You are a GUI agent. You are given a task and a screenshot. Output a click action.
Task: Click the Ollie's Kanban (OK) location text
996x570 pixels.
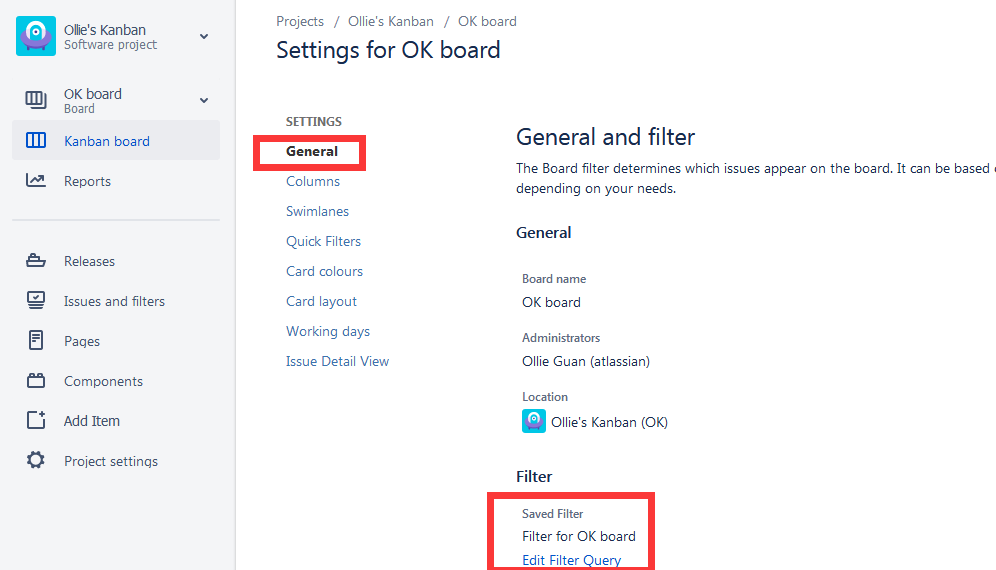click(x=609, y=422)
